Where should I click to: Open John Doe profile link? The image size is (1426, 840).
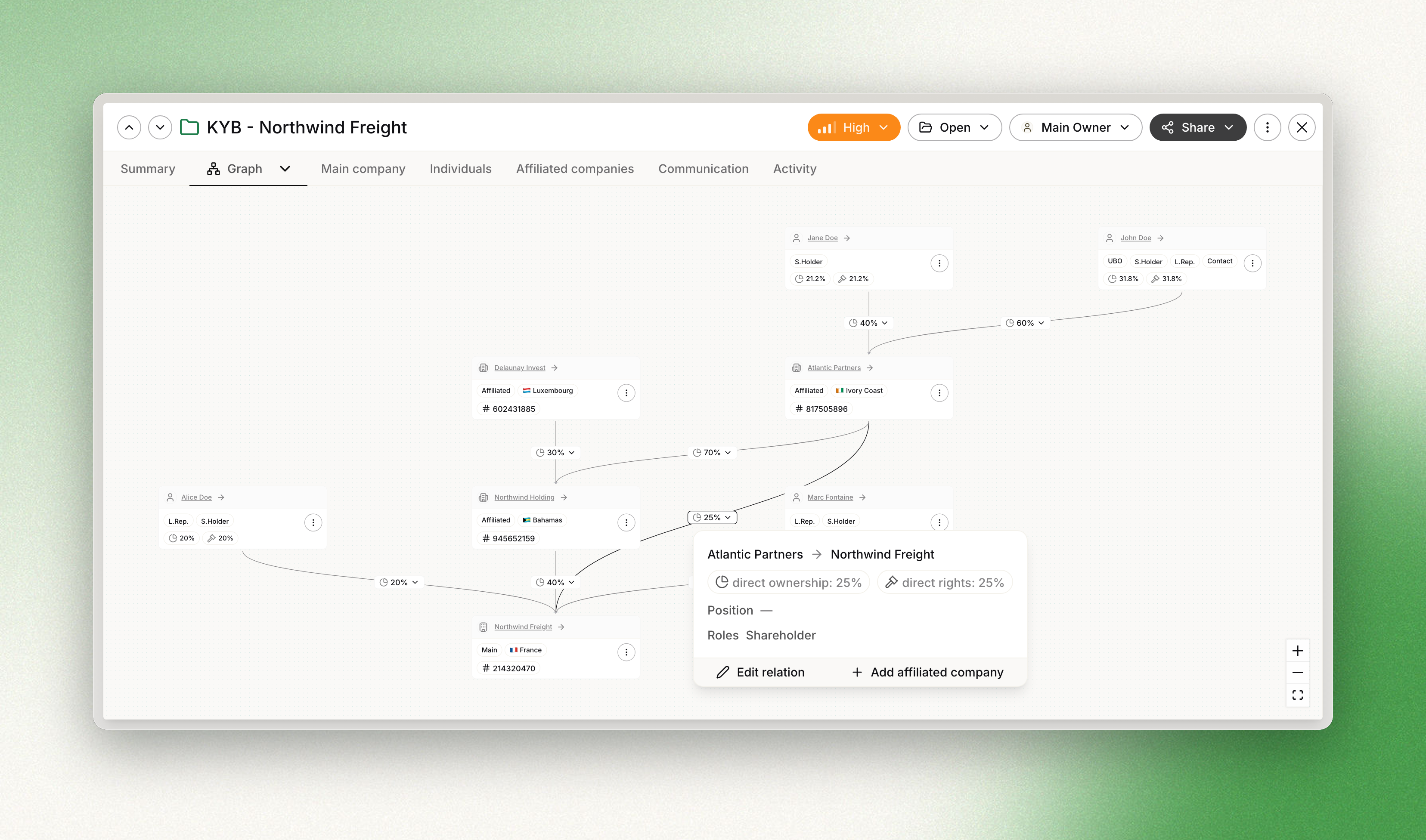point(1135,238)
